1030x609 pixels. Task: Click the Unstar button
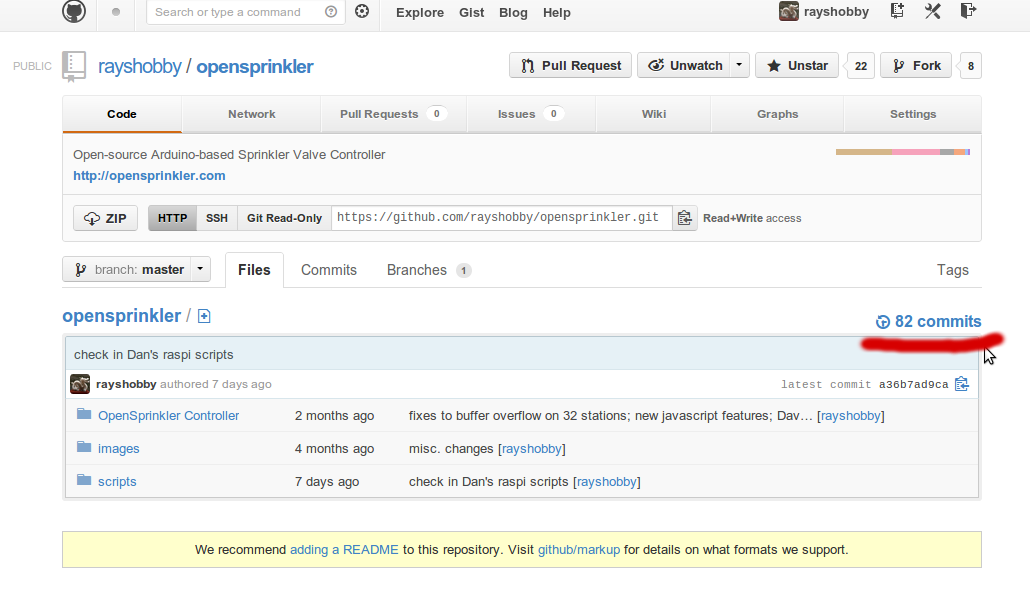(x=797, y=66)
